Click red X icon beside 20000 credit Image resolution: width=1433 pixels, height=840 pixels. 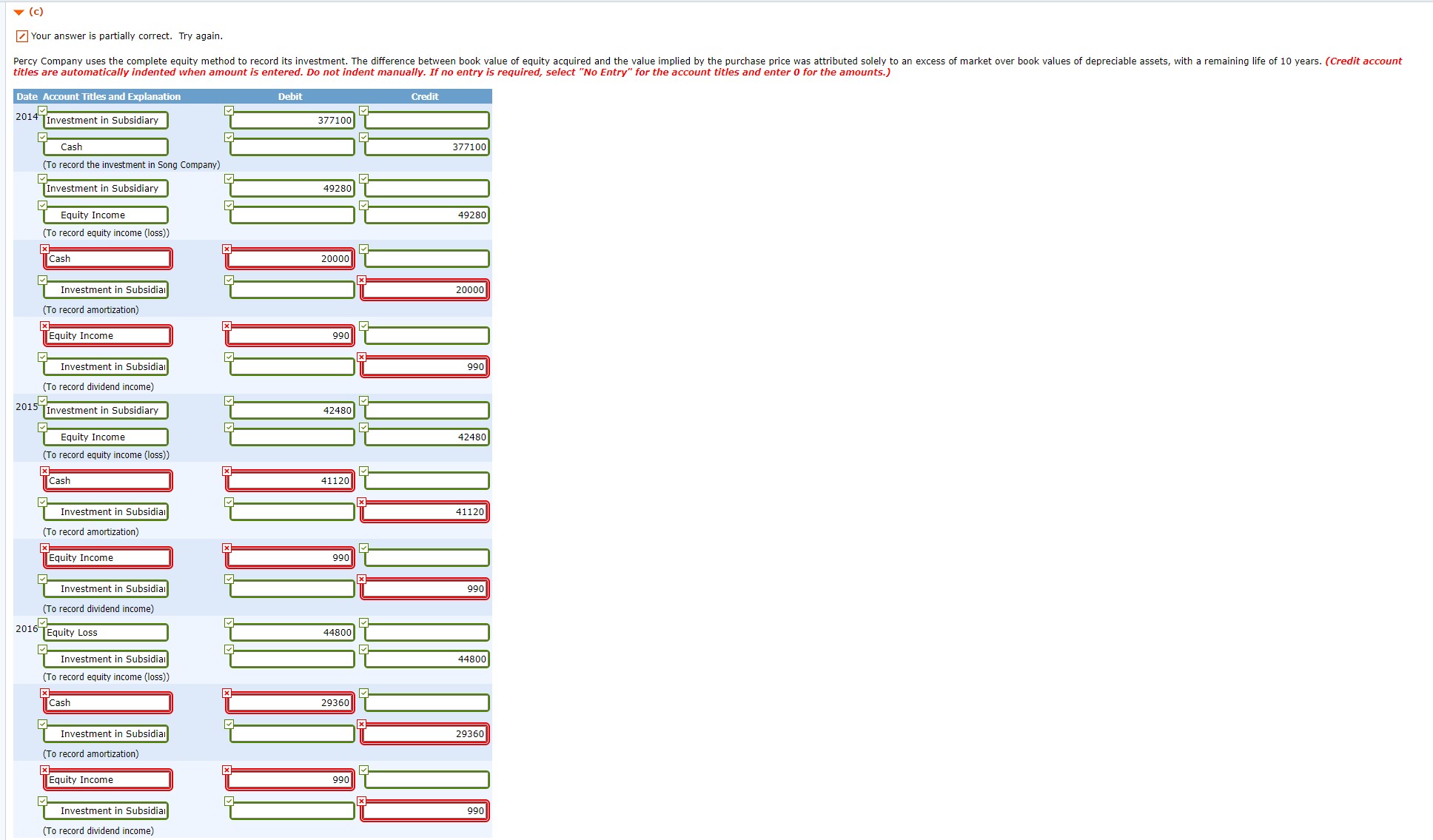point(361,280)
